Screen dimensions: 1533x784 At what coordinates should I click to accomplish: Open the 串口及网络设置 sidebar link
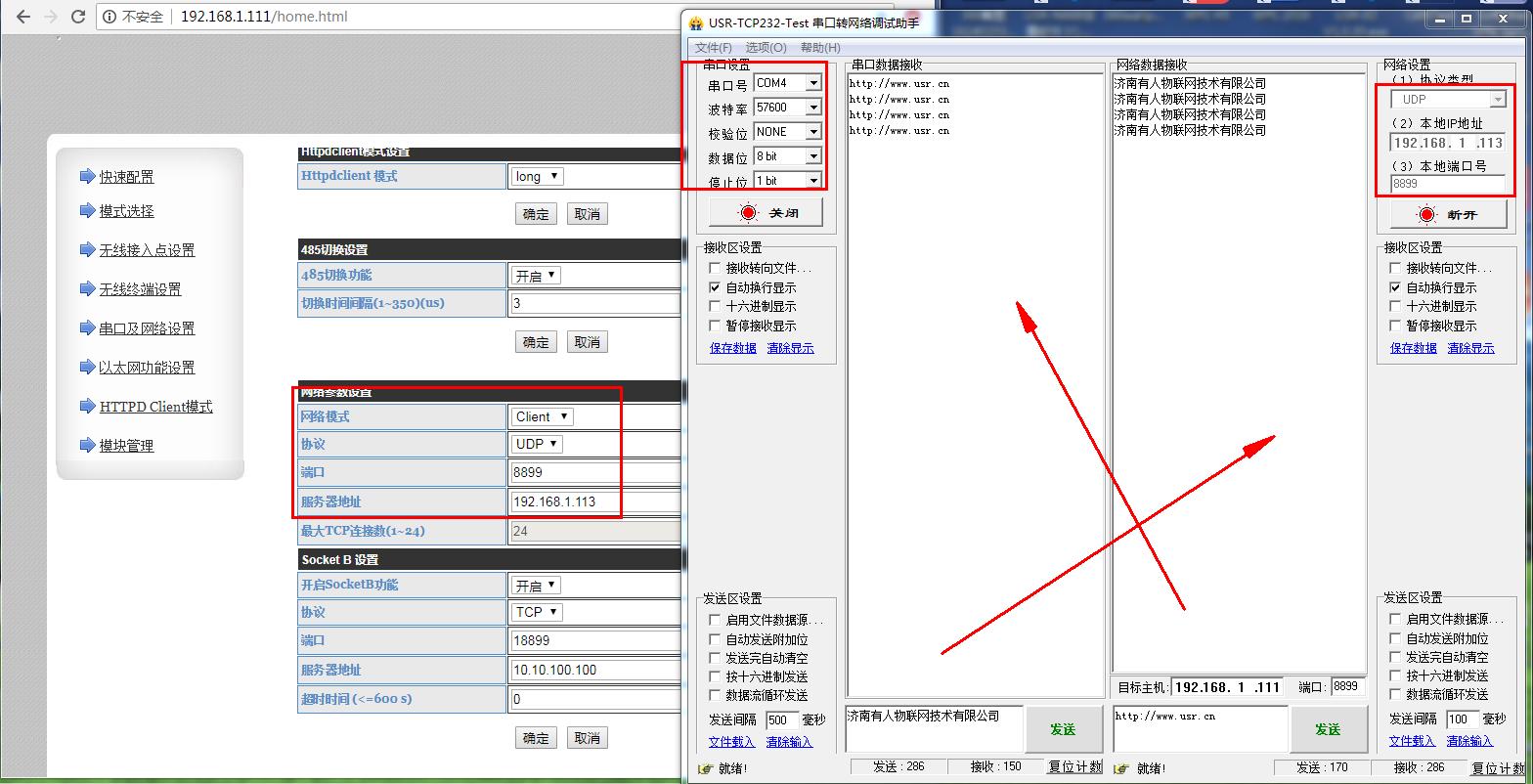click(147, 328)
